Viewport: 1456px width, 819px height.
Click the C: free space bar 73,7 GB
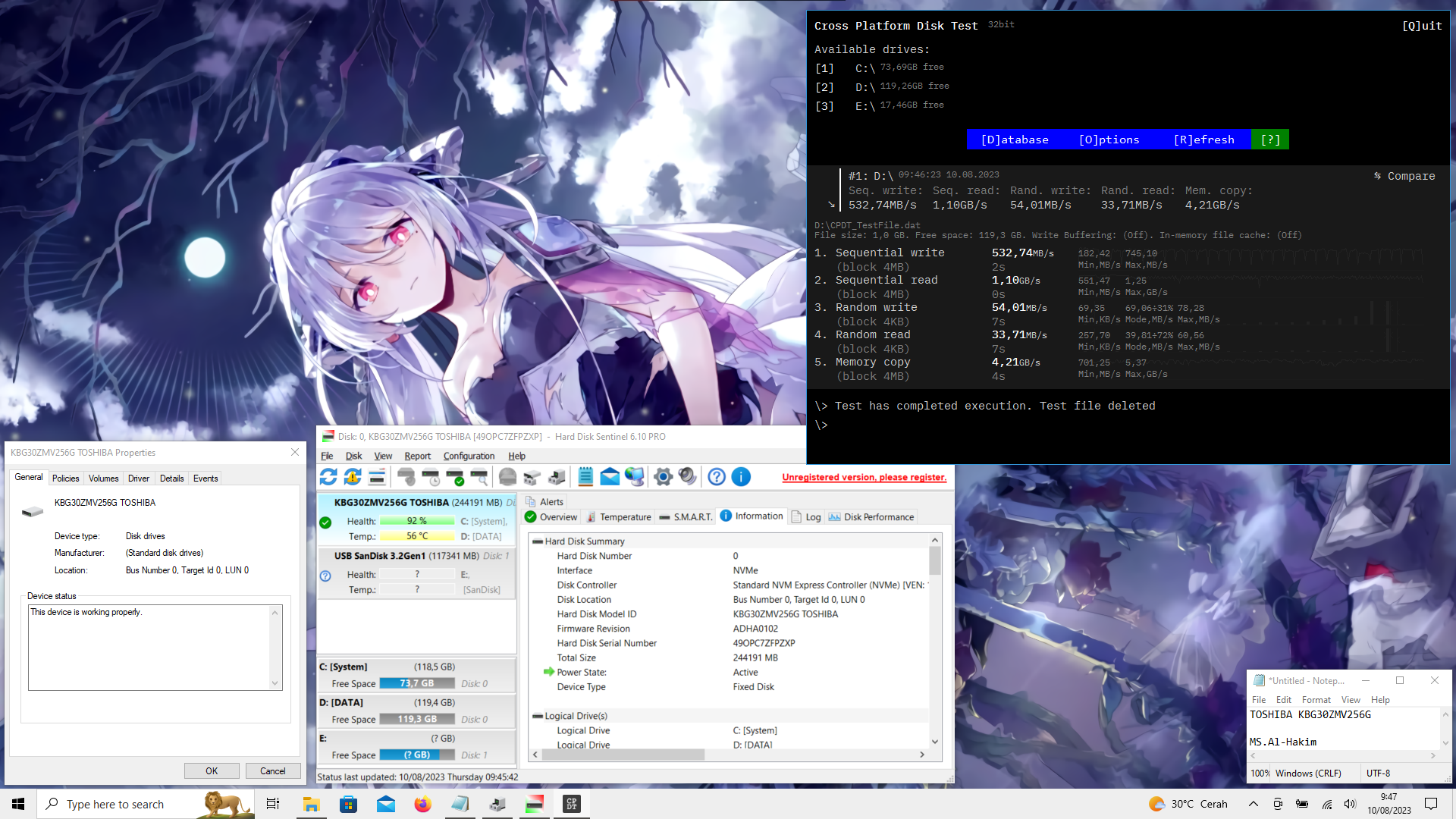(417, 683)
